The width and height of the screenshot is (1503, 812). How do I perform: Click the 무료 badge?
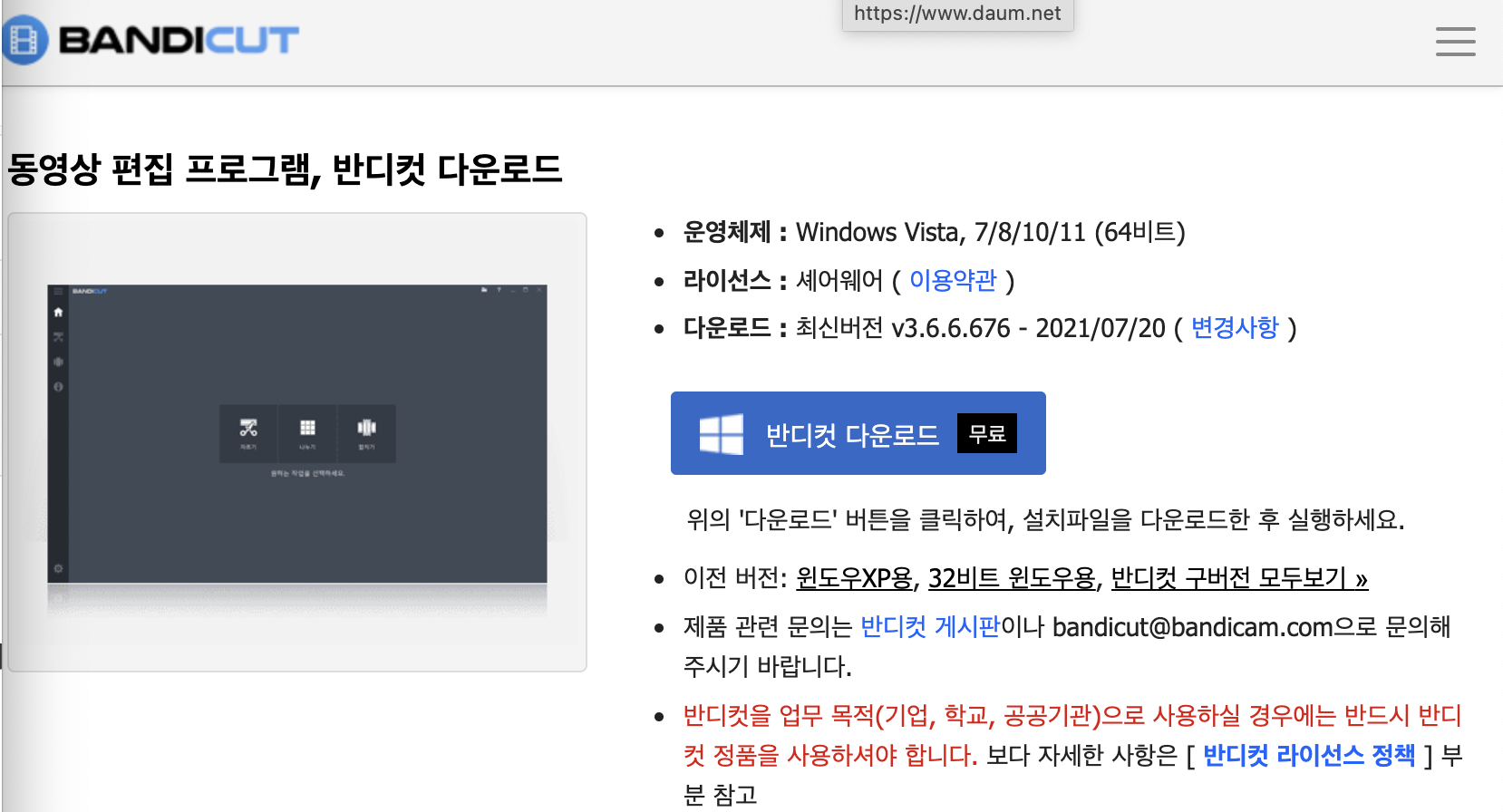pos(986,433)
